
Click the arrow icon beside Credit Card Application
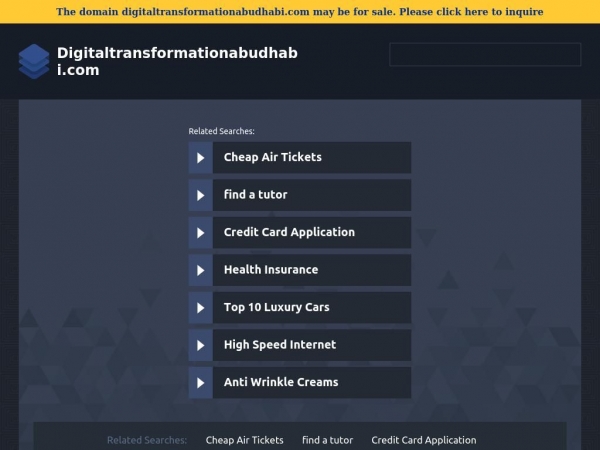click(x=201, y=233)
